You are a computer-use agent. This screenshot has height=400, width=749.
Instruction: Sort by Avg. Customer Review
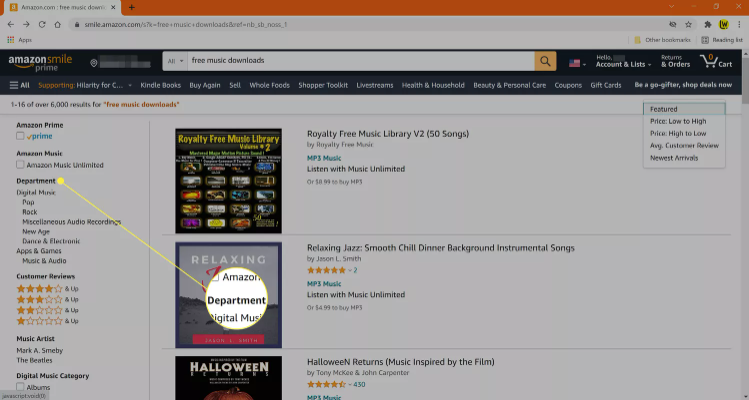[x=684, y=146]
